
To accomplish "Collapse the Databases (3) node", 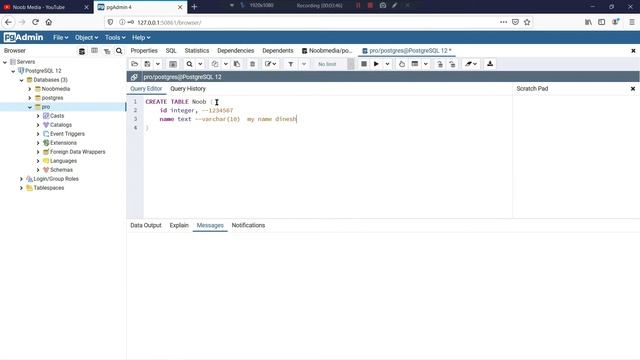I will [22, 80].
